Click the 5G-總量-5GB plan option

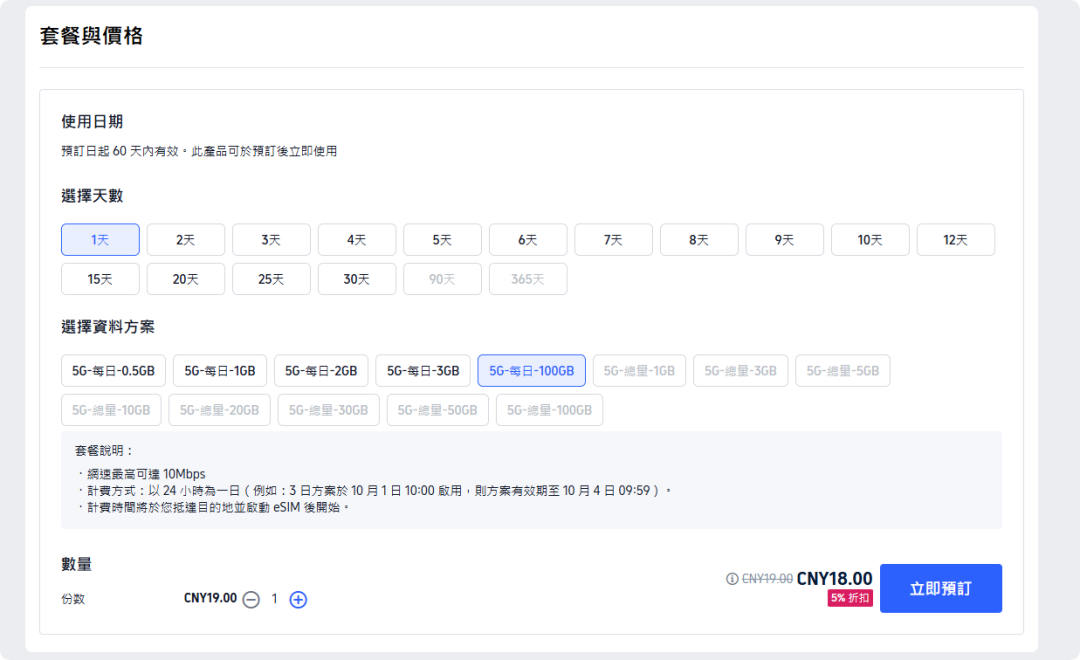tap(843, 371)
